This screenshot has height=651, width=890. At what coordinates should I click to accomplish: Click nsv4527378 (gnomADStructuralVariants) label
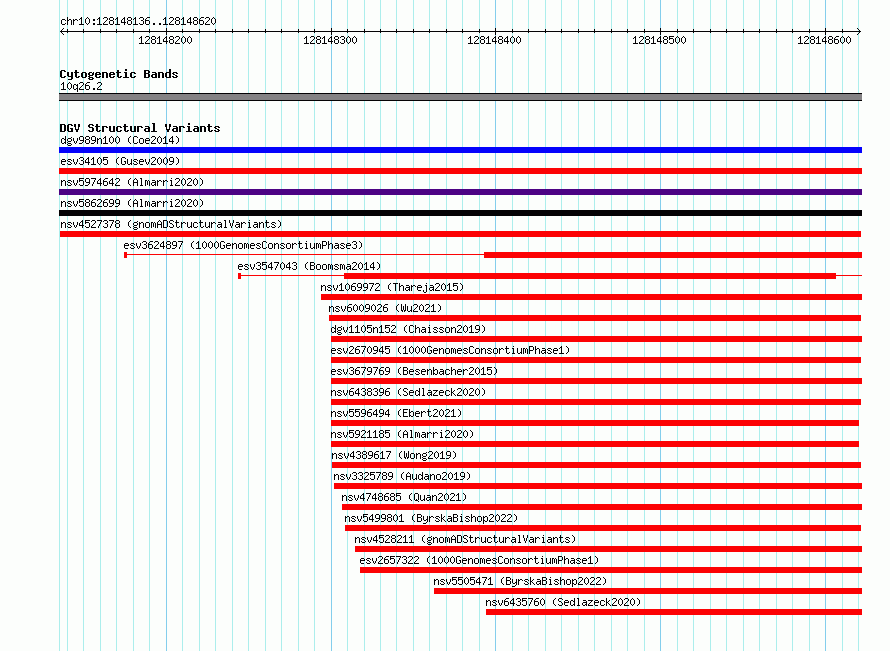point(171,224)
